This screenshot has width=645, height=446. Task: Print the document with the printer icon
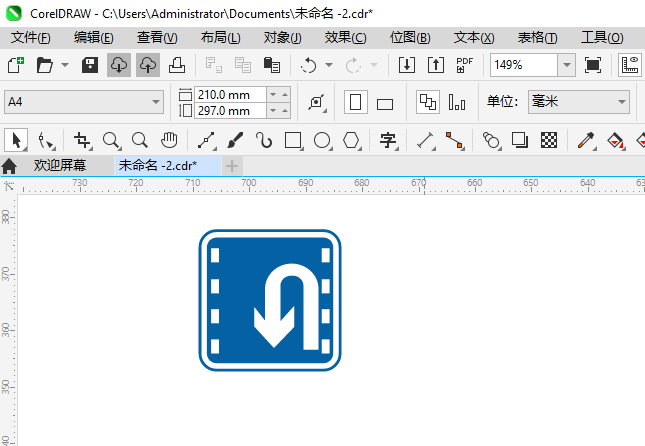(177, 65)
